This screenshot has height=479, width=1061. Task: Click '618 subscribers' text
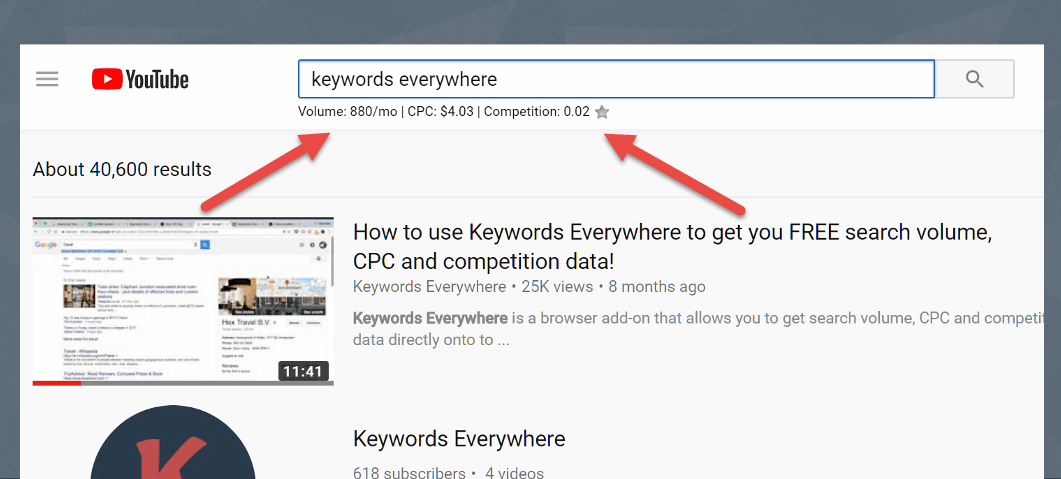click(409, 473)
